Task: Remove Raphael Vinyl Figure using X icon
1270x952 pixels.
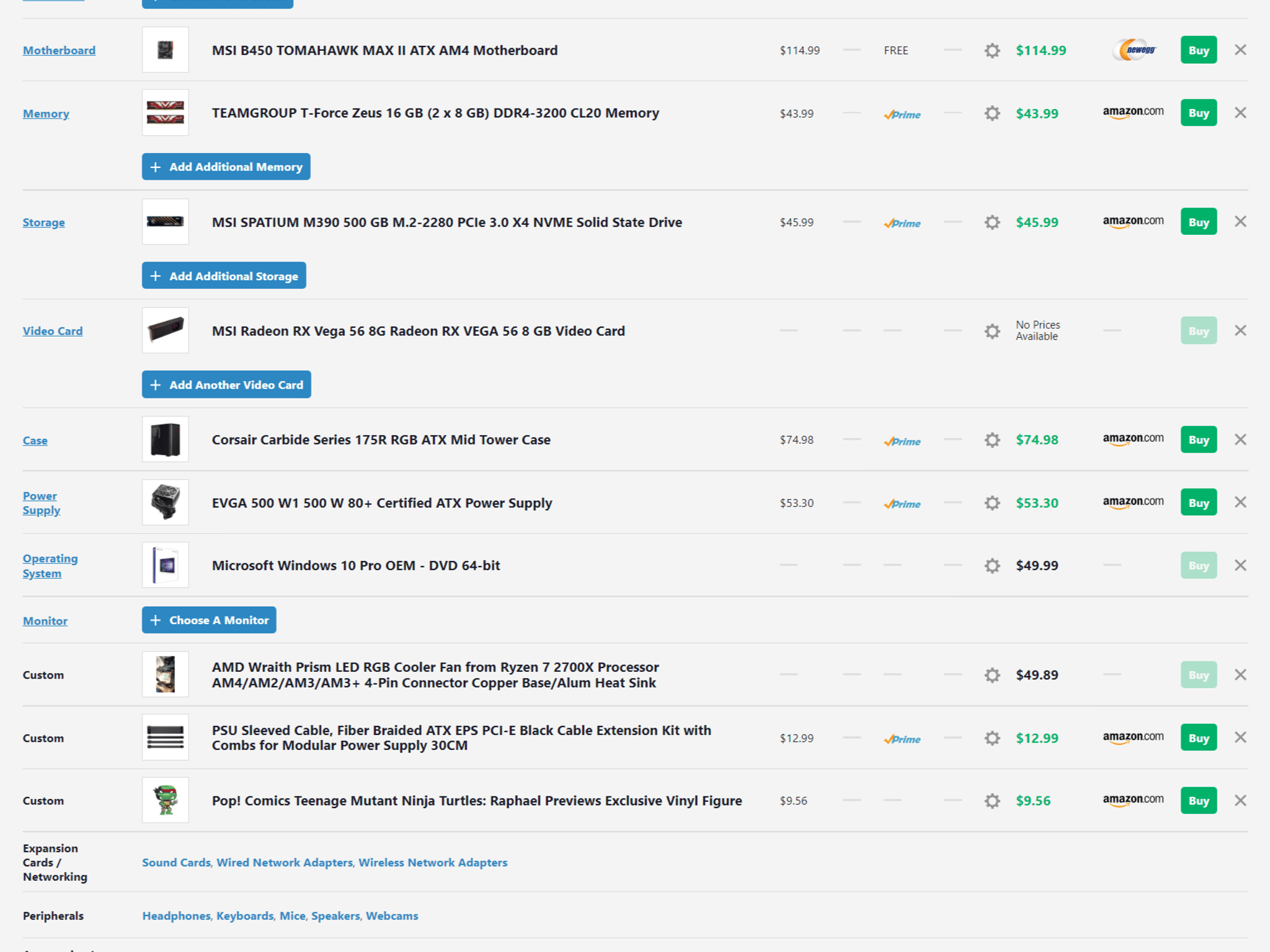Action: [1240, 800]
